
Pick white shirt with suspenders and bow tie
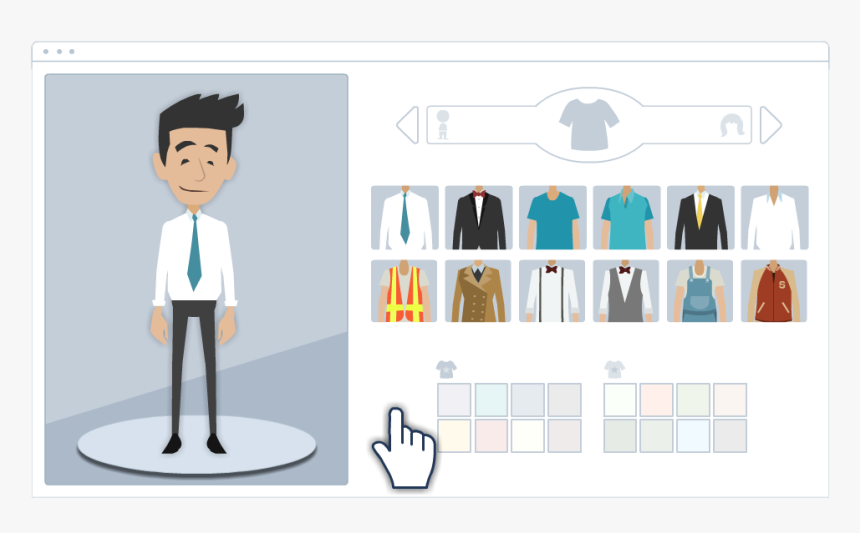click(x=552, y=291)
